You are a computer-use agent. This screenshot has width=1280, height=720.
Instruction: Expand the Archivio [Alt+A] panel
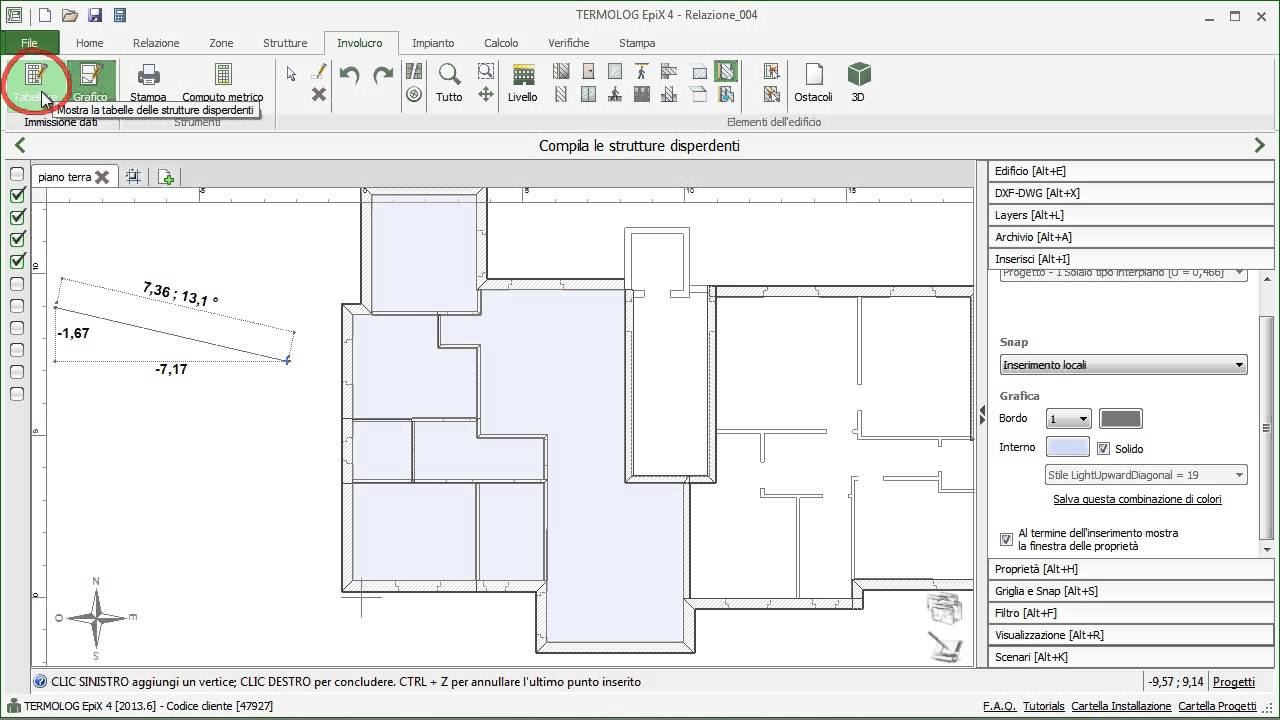coord(1131,237)
